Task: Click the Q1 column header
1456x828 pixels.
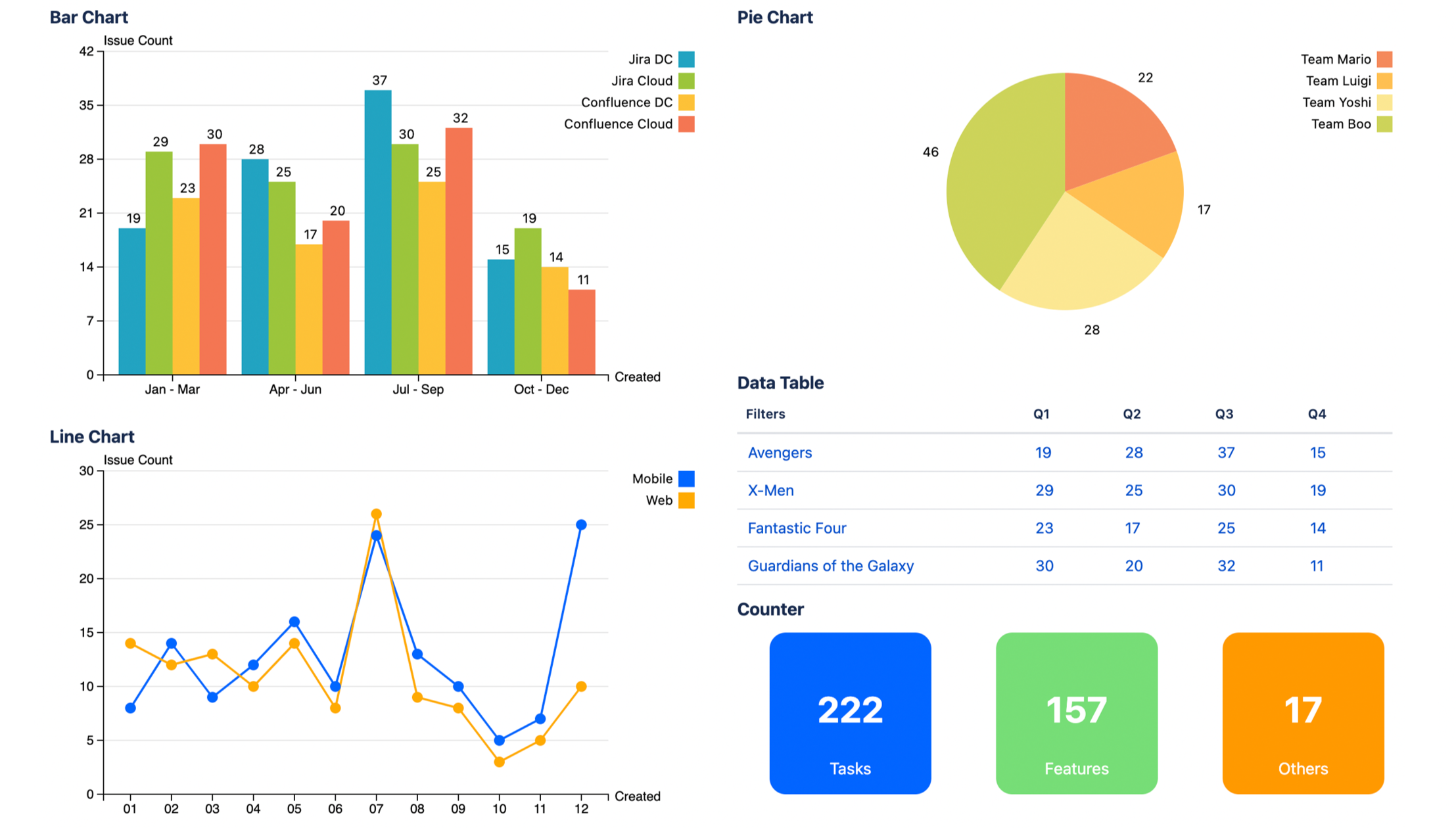Action: (1041, 414)
